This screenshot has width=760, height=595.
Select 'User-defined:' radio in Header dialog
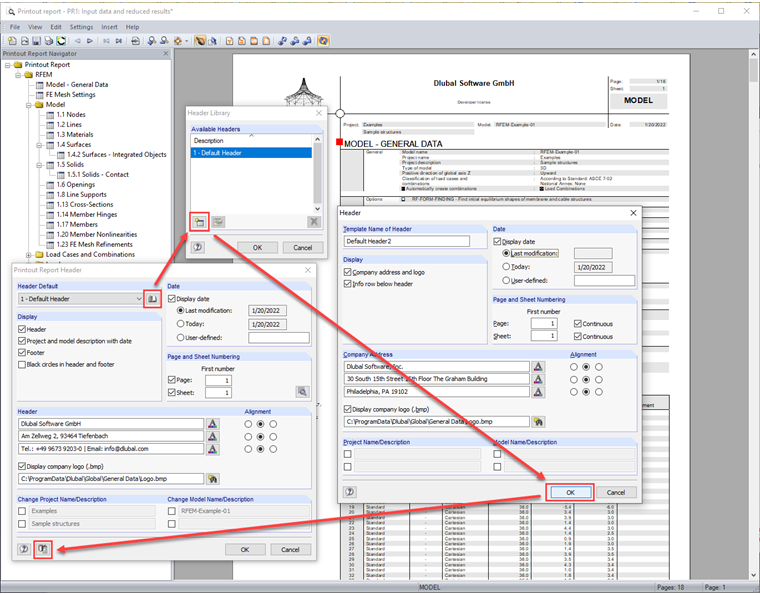pyautogui.click(x=506, y=281)
